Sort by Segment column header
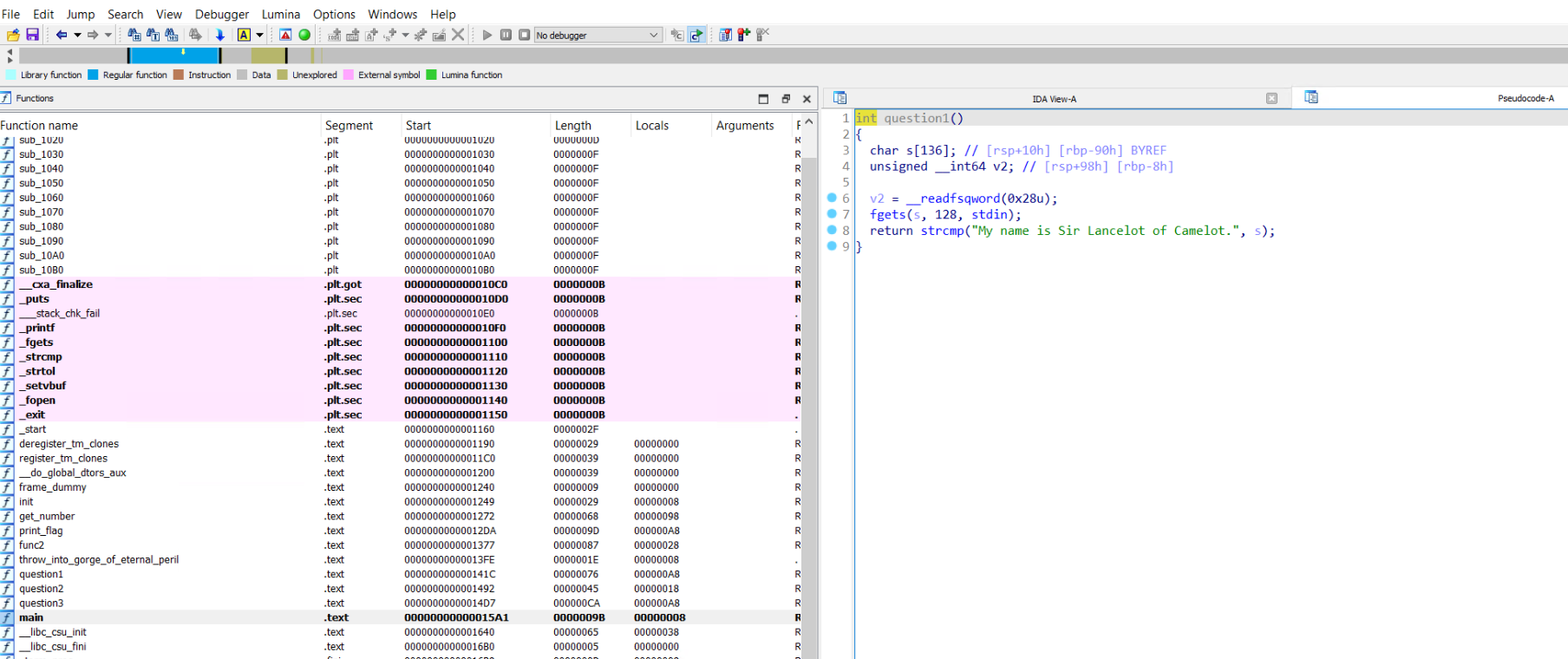The width and height of the screenshot is (1568, 659). coord(362,125)
